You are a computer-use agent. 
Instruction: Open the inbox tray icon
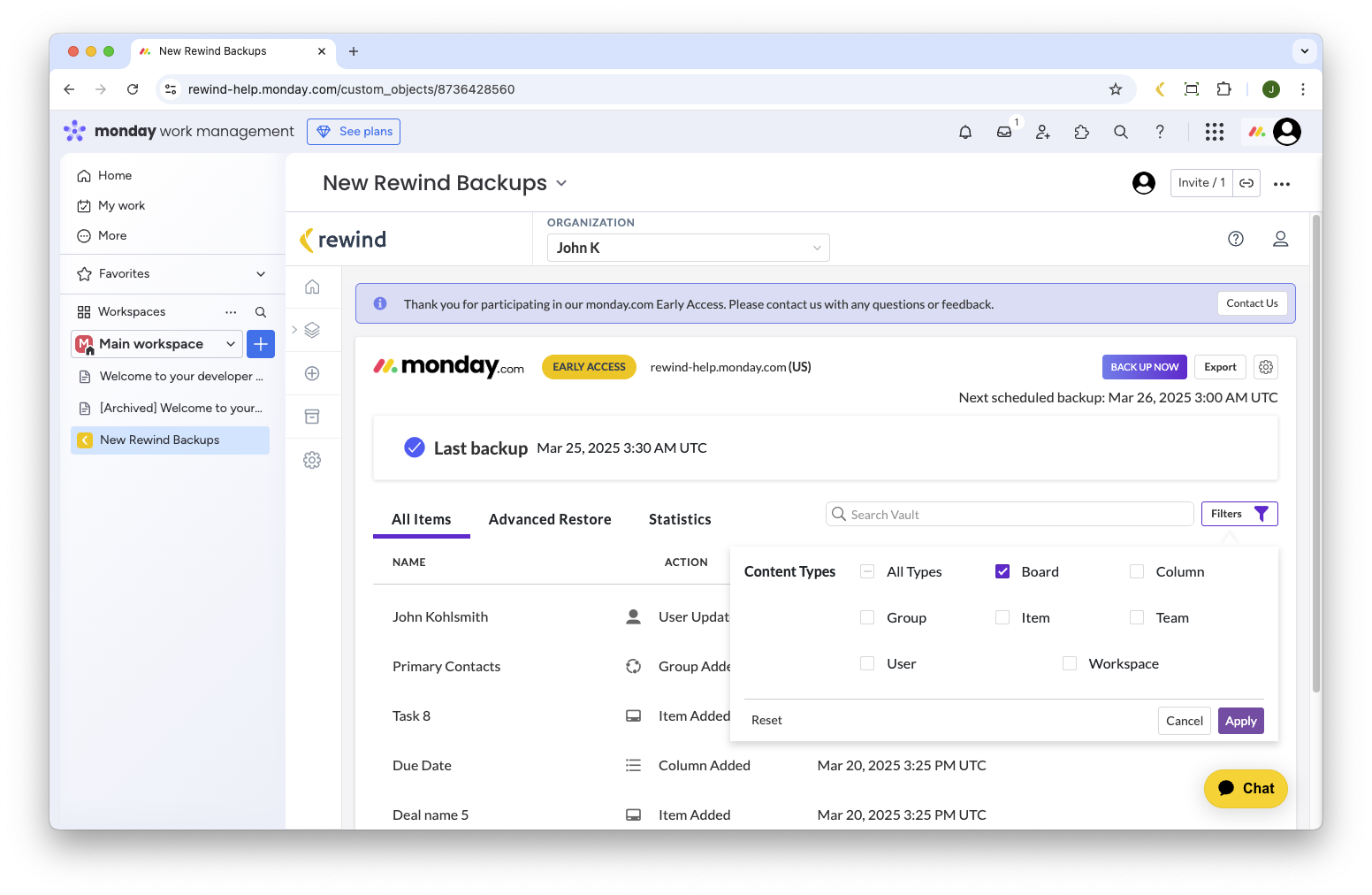point(1004,132)
